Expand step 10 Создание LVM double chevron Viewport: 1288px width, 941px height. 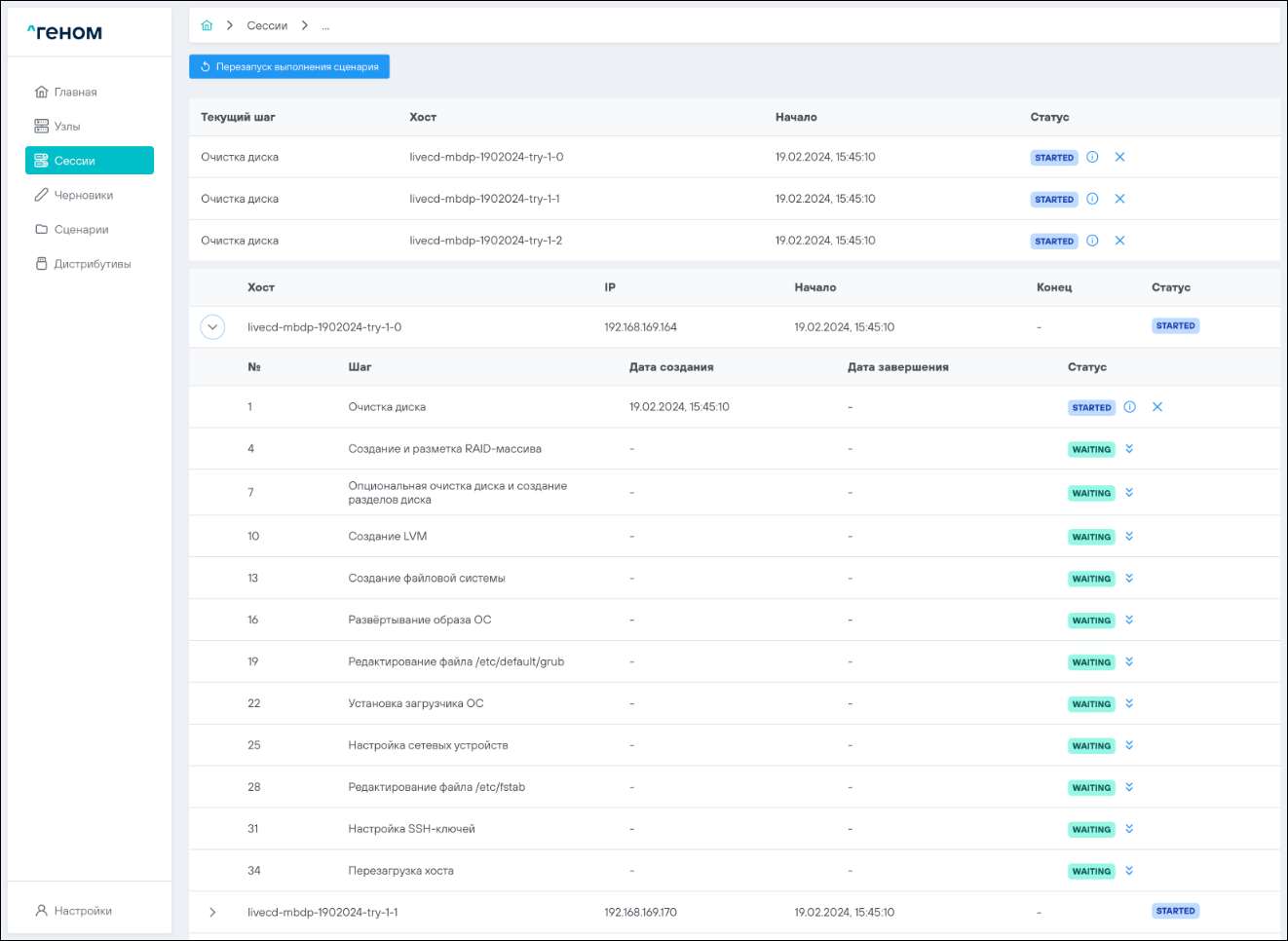[1129, 537]
